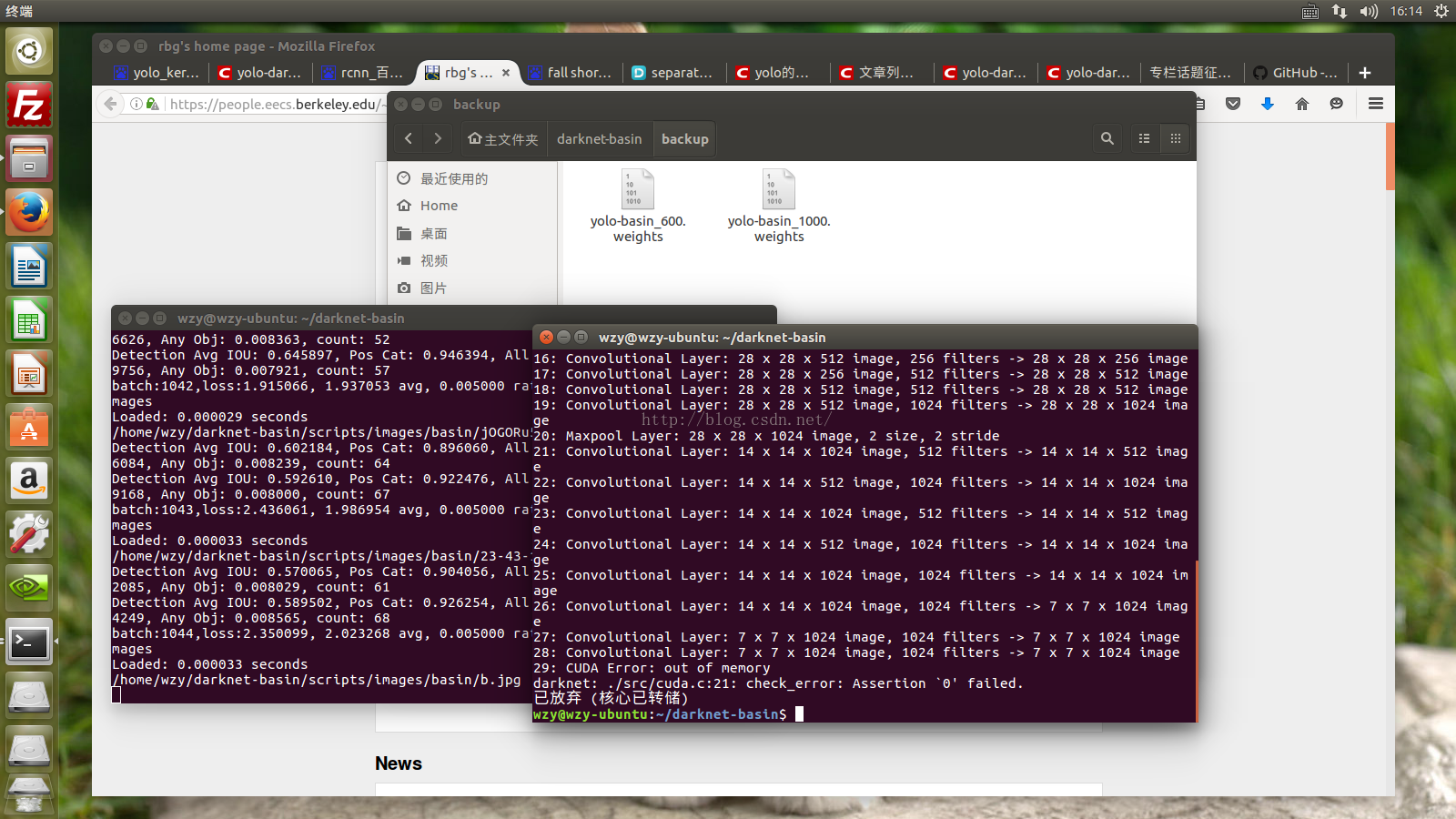This screenshot has width=1456, height=819.
Task: Click the News heading on webpage
Action: click(399, 763)
